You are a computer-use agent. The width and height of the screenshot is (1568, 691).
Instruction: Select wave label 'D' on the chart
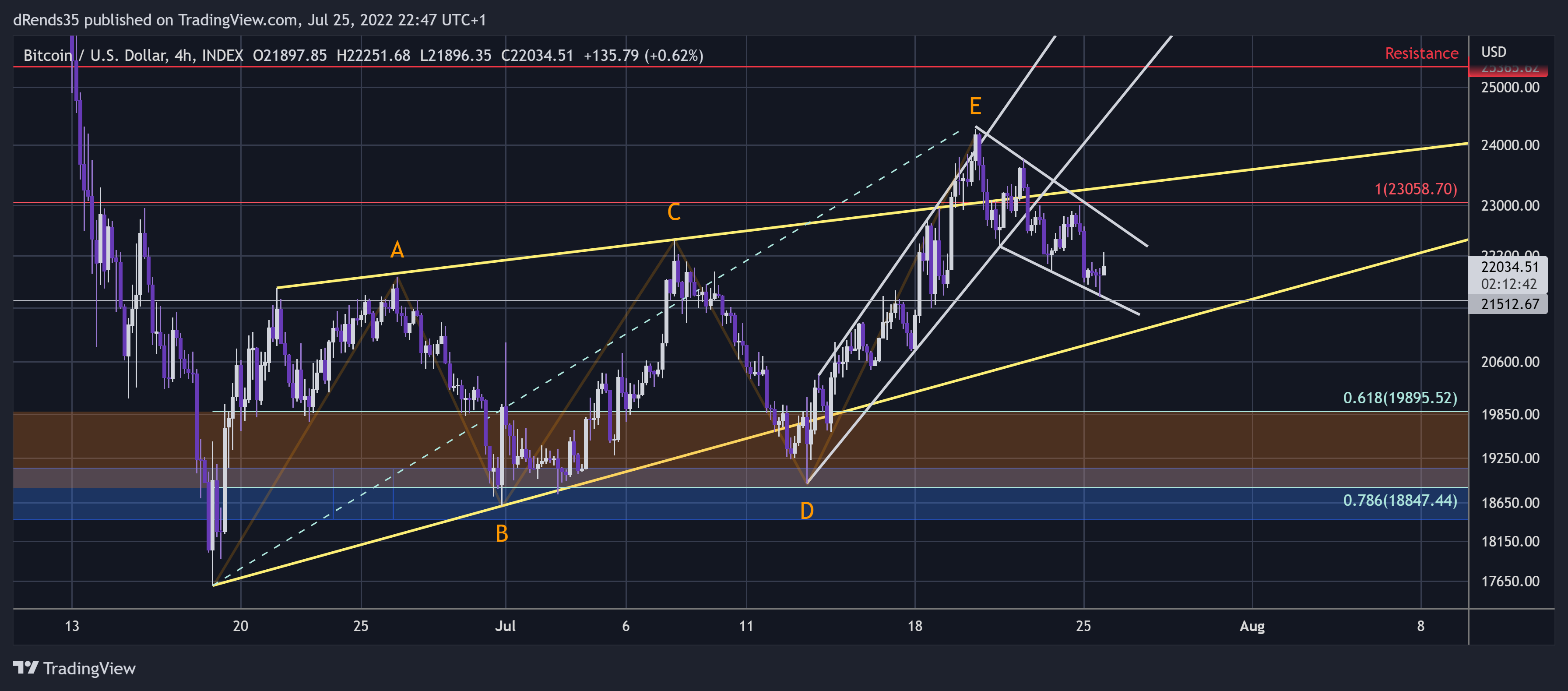click(x=806, y=510)
